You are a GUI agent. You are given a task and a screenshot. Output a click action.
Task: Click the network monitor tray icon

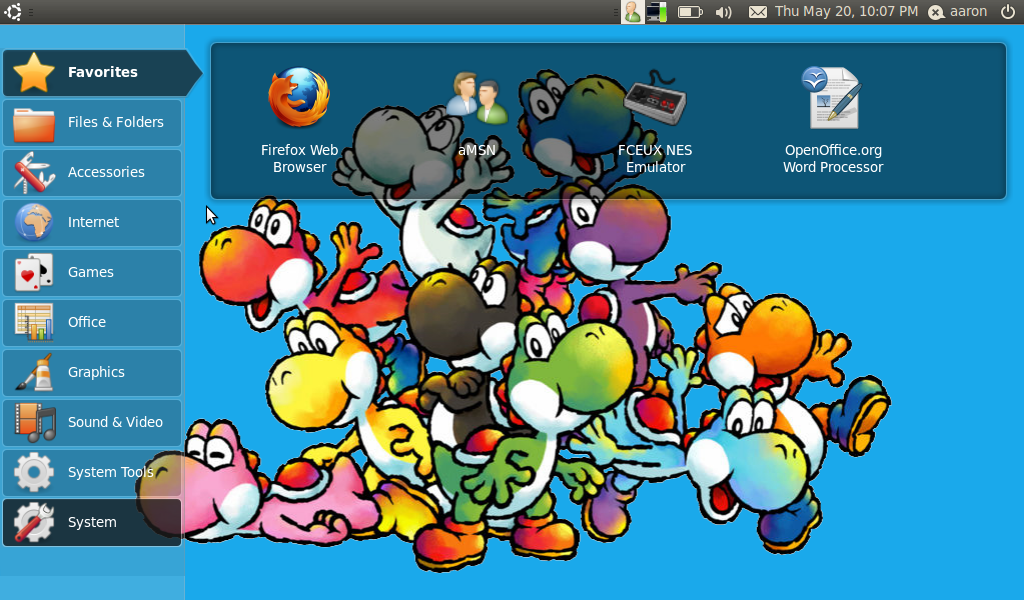(x=657, y=12)
